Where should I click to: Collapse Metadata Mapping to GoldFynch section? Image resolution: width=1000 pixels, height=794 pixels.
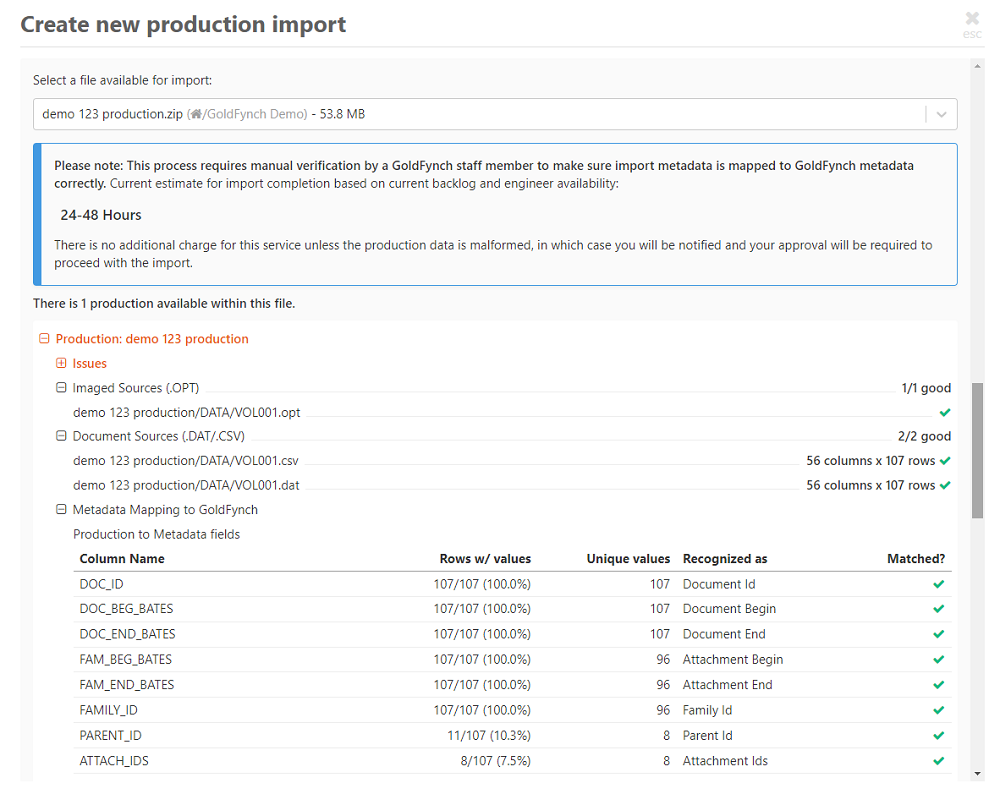(x=61, y=510)
